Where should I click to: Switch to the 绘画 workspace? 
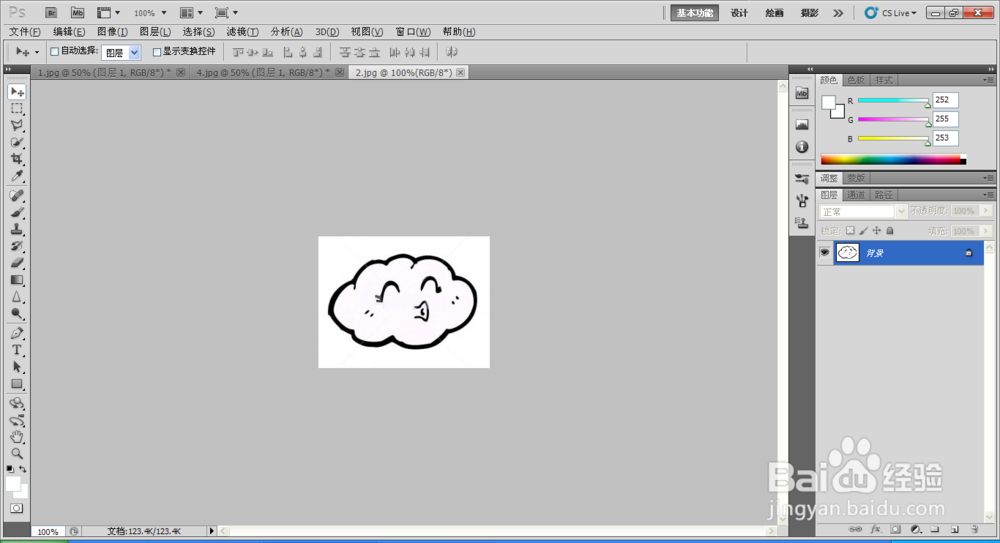pyautogui.click(x=774, y=13)
